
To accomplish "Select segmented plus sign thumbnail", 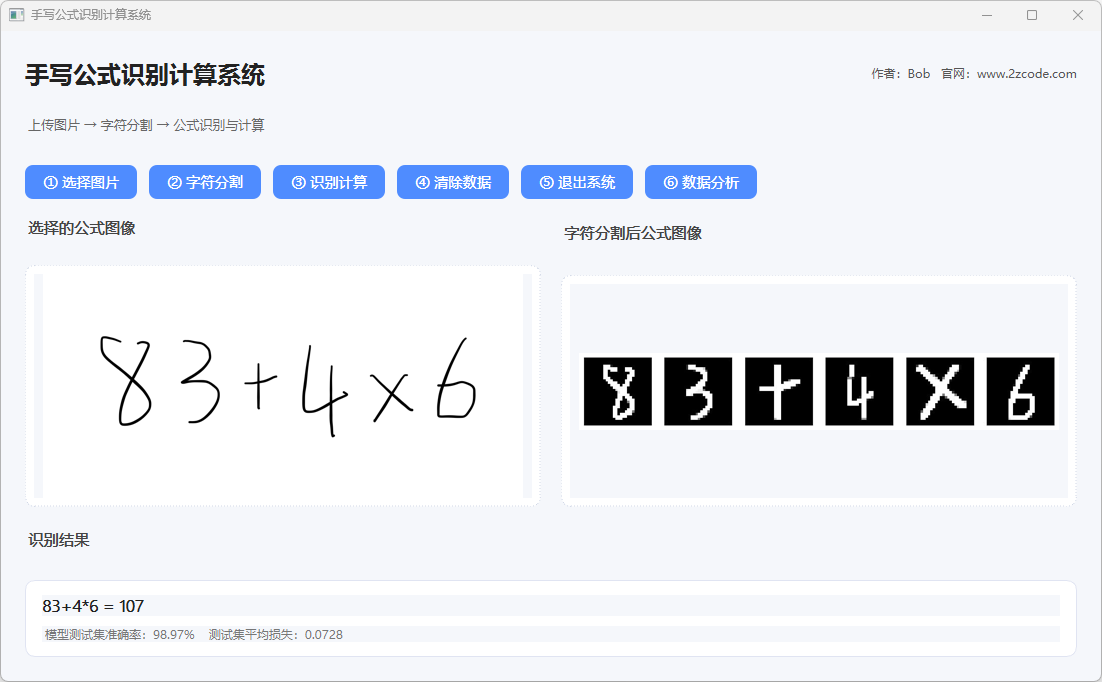I will tap(779, 391).
